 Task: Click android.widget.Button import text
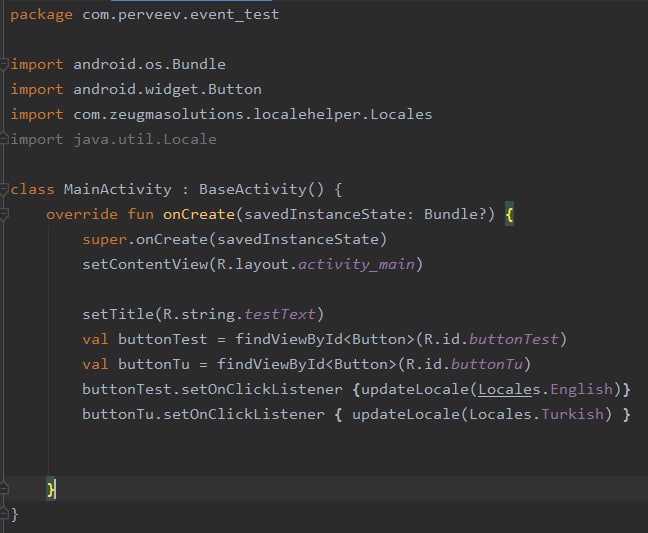tap(167, 90)
